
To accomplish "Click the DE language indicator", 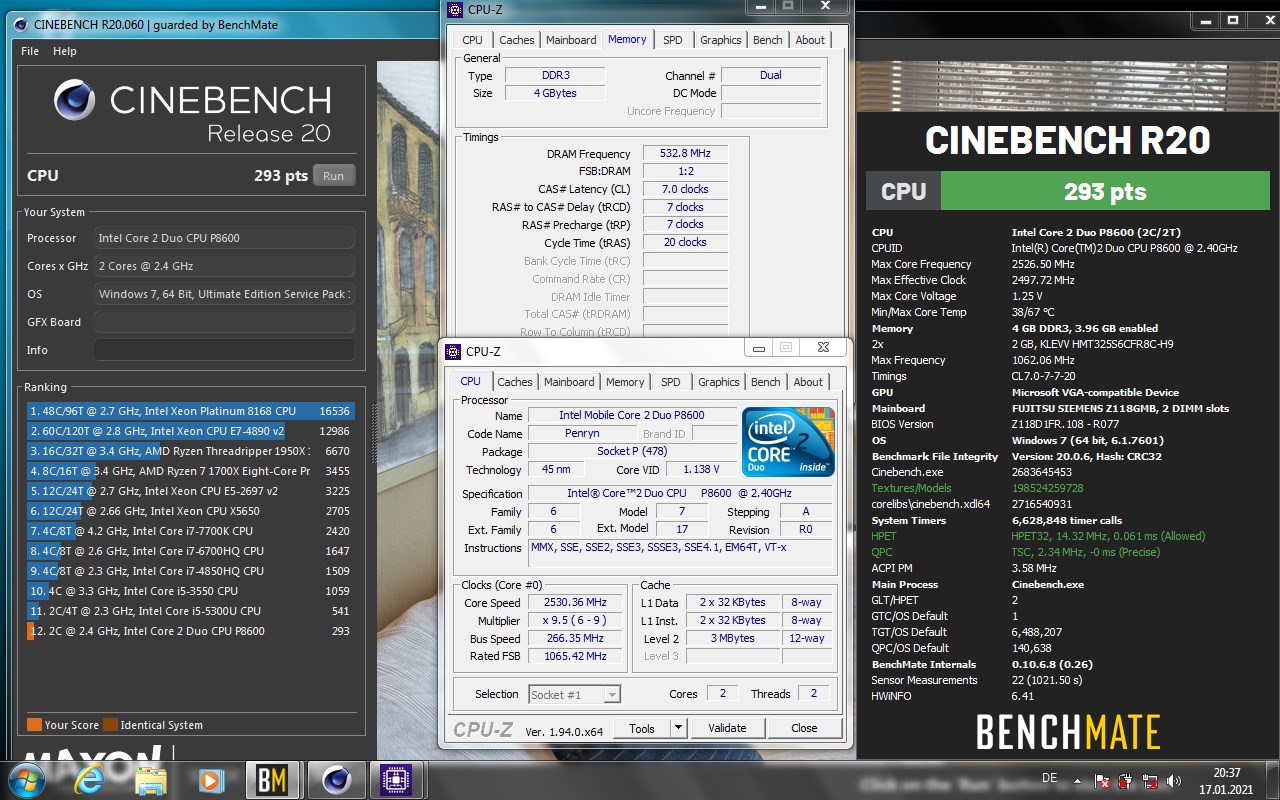I will tap(1050, 777).
